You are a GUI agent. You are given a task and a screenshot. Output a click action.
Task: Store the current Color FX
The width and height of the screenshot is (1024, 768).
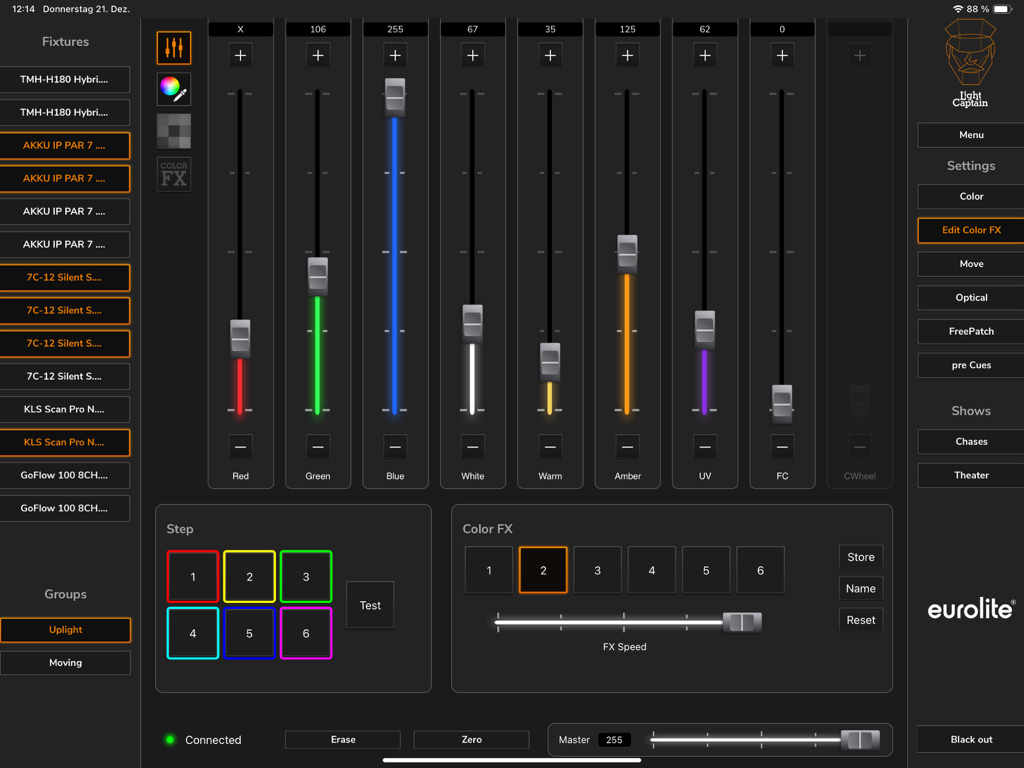860,557
